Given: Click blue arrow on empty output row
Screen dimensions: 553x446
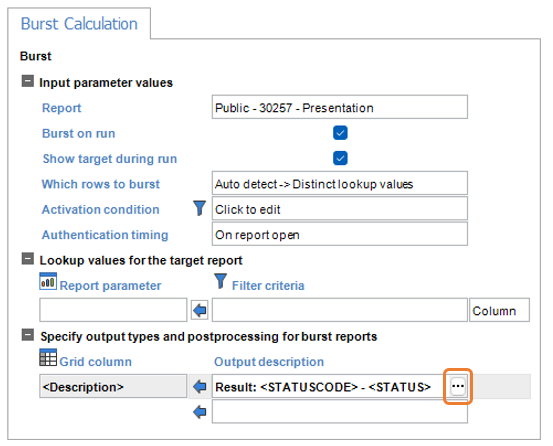Looking at the screenshot, I should point(200,412).
